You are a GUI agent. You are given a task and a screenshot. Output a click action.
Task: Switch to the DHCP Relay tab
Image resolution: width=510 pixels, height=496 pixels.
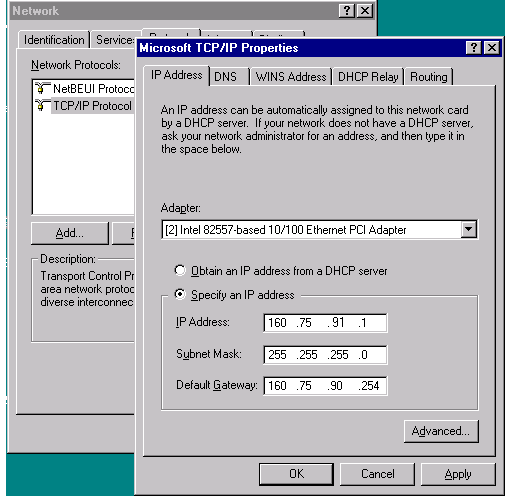point(368,77)
